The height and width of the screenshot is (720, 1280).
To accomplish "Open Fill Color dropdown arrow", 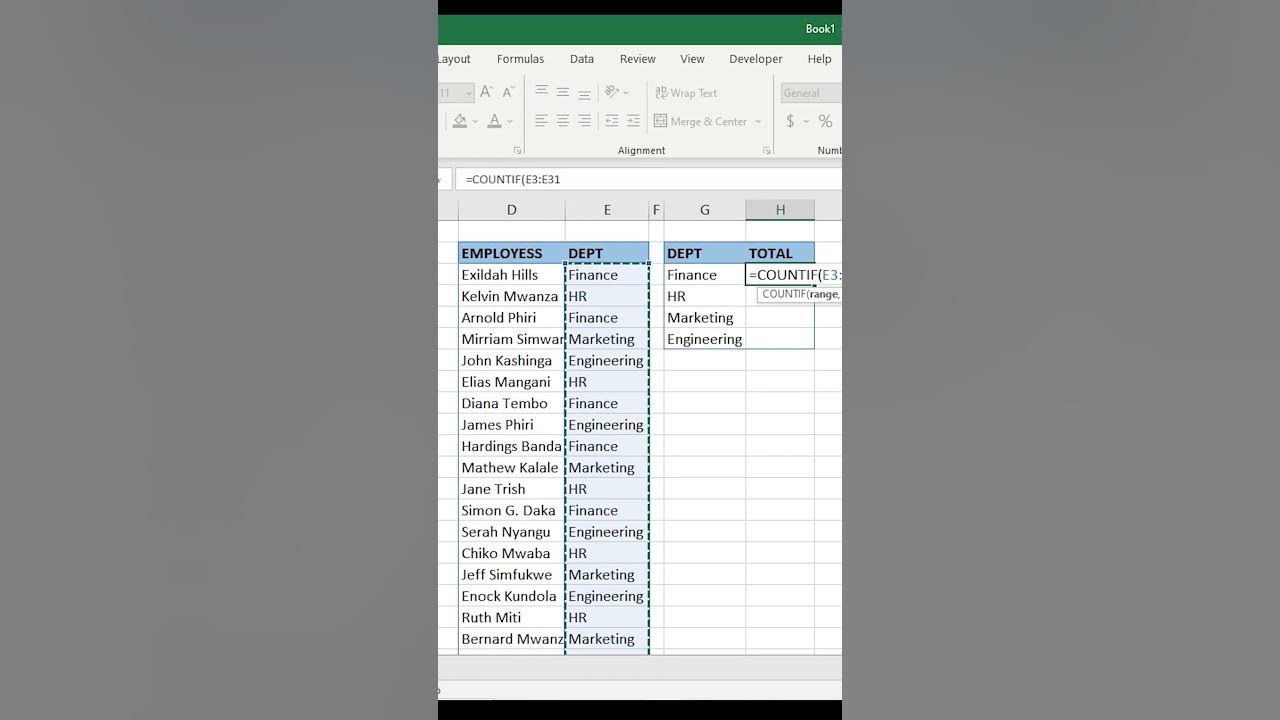I will (475, 122).
